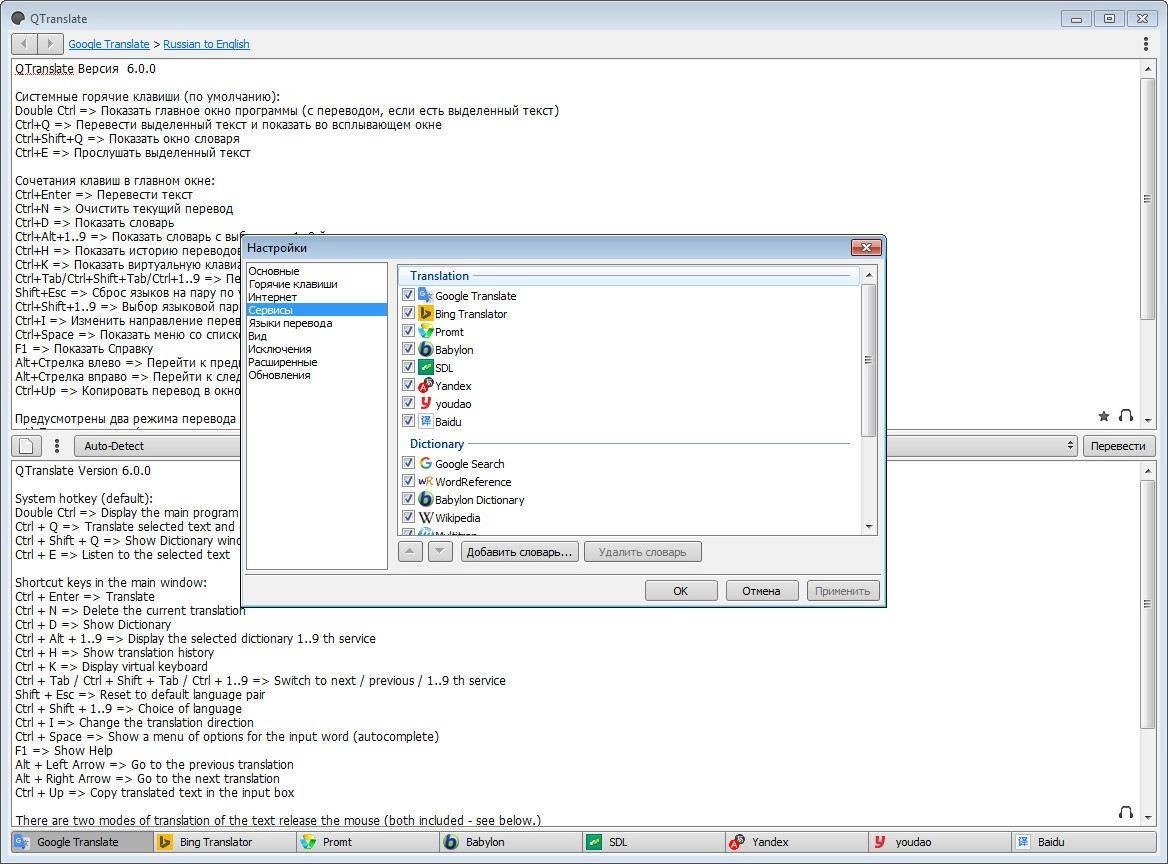Click the Перевести translate button

(x=1117, y=446)
